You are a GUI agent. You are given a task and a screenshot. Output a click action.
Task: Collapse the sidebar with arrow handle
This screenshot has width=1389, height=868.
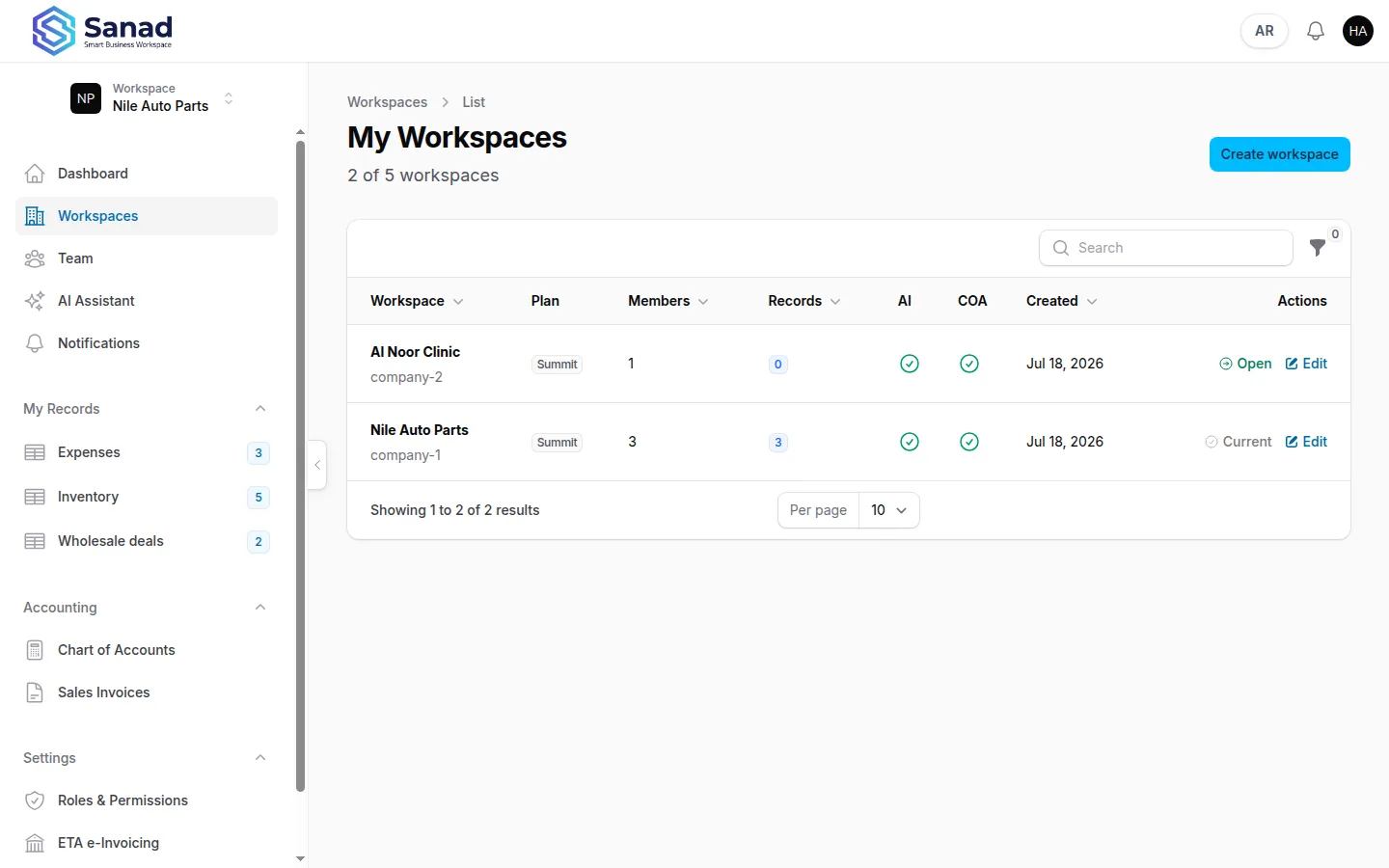click(317, 465)
